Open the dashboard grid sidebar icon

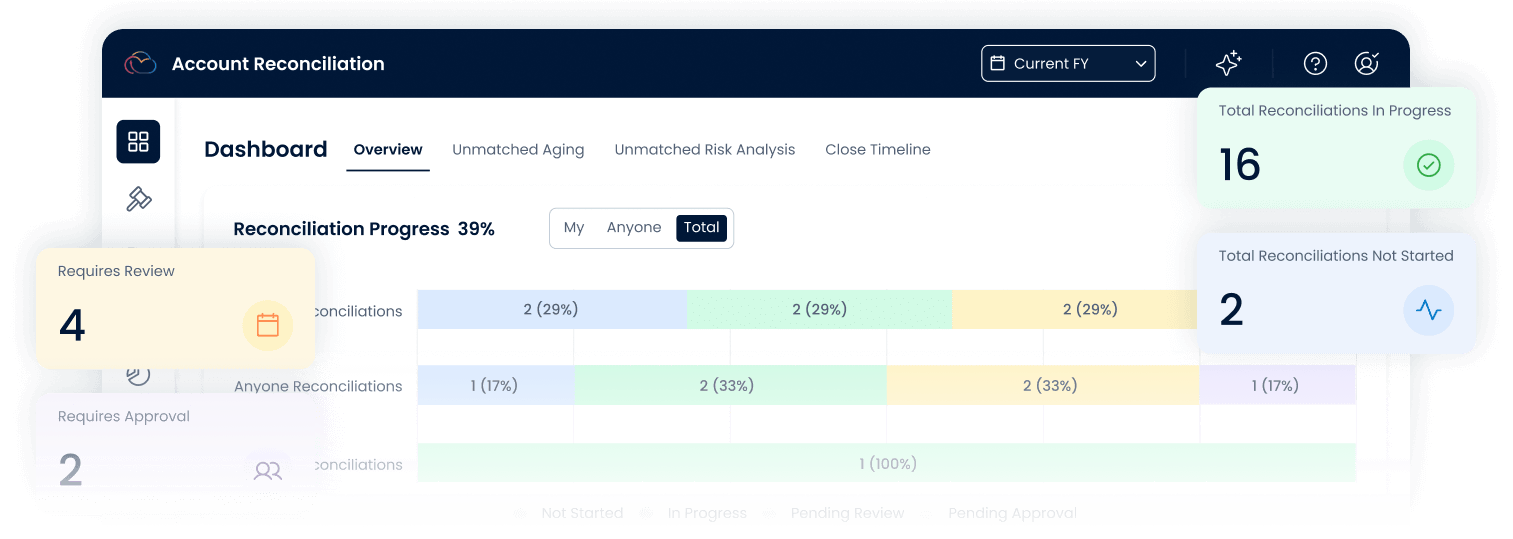138,142
